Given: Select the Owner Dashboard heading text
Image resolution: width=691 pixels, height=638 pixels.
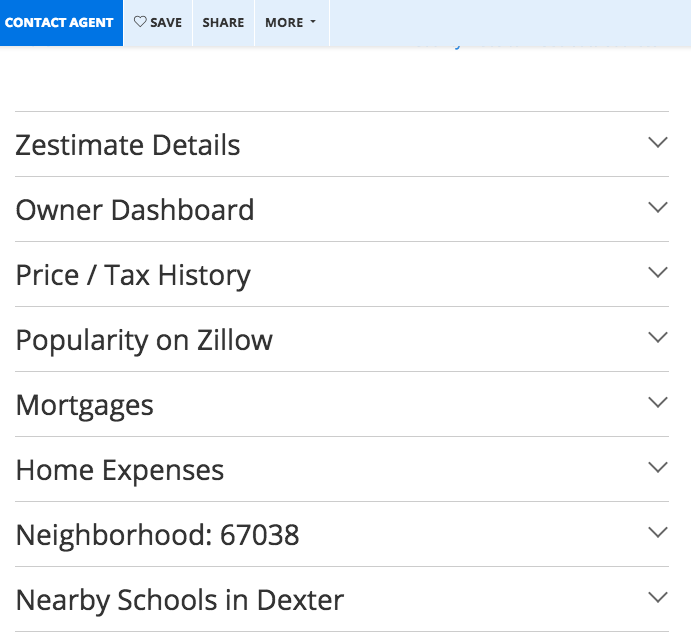Looking at the screenshot, I should [x=135, y=210].
